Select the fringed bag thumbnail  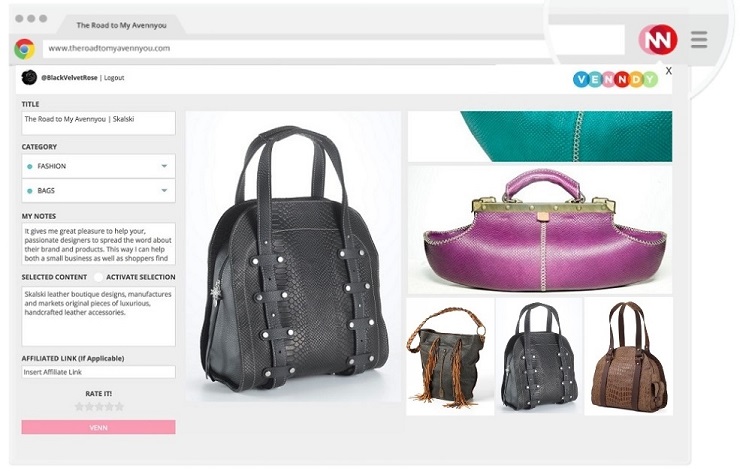pos(450,356)
